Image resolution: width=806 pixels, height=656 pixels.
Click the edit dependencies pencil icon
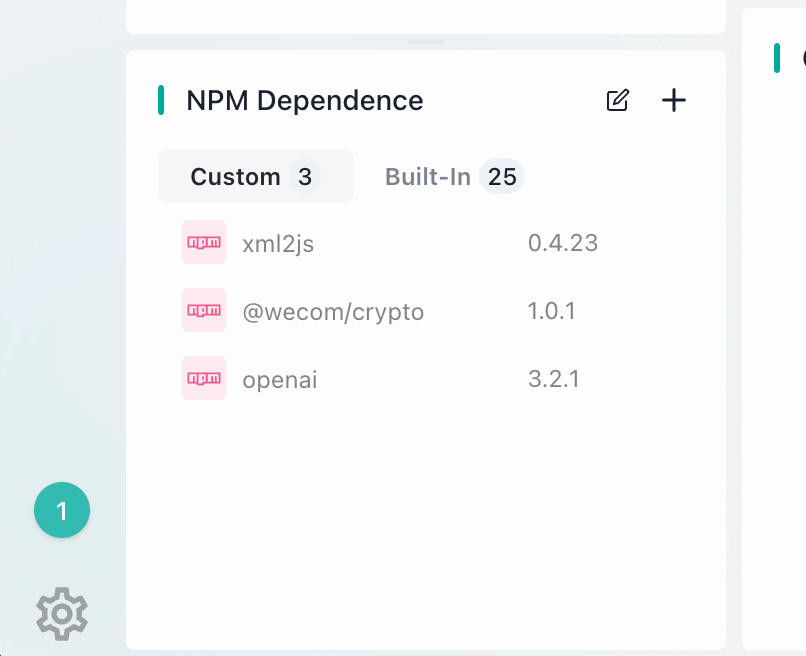tap(617, 100)
